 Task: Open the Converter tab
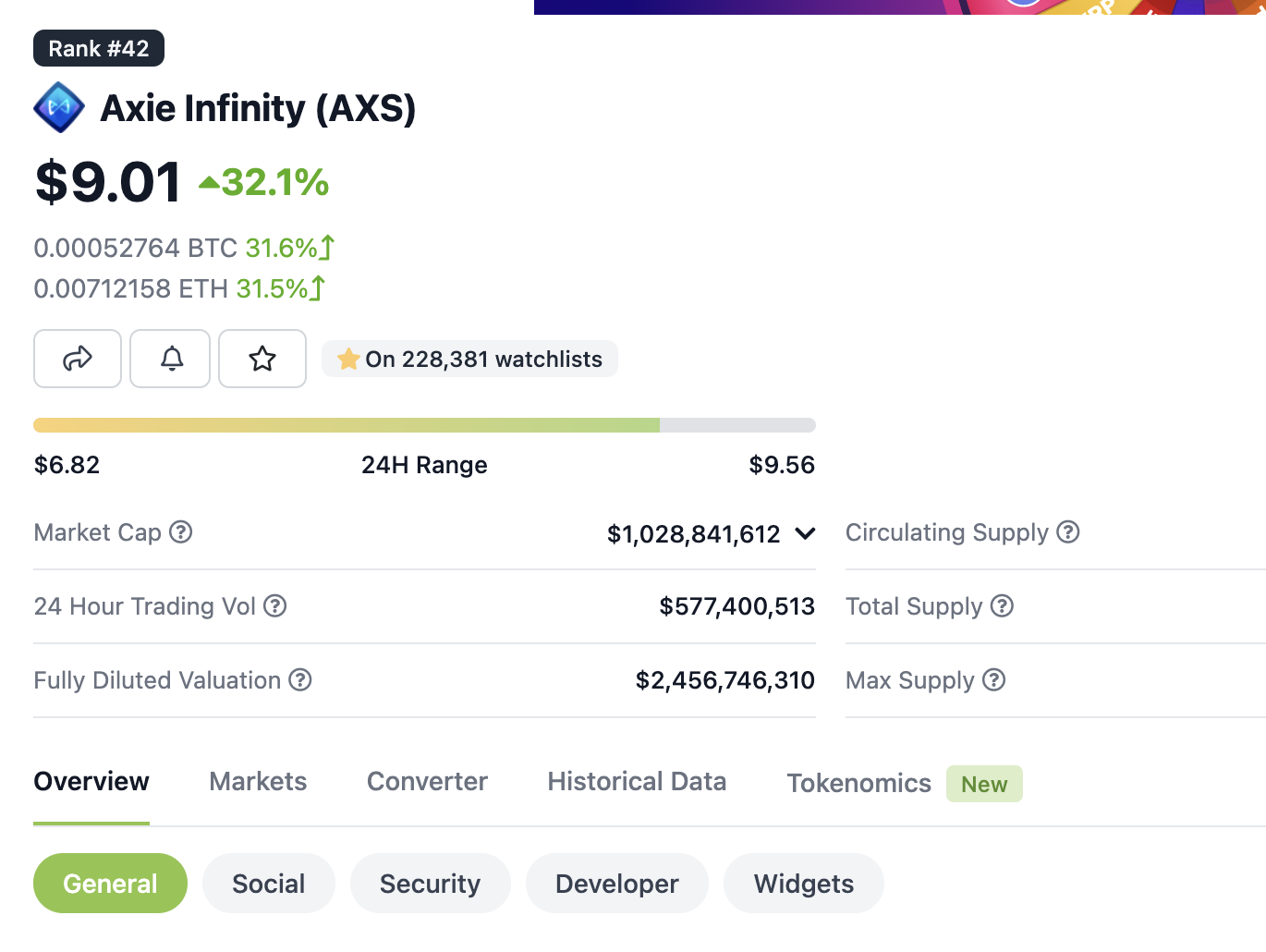tap(427, 782)
